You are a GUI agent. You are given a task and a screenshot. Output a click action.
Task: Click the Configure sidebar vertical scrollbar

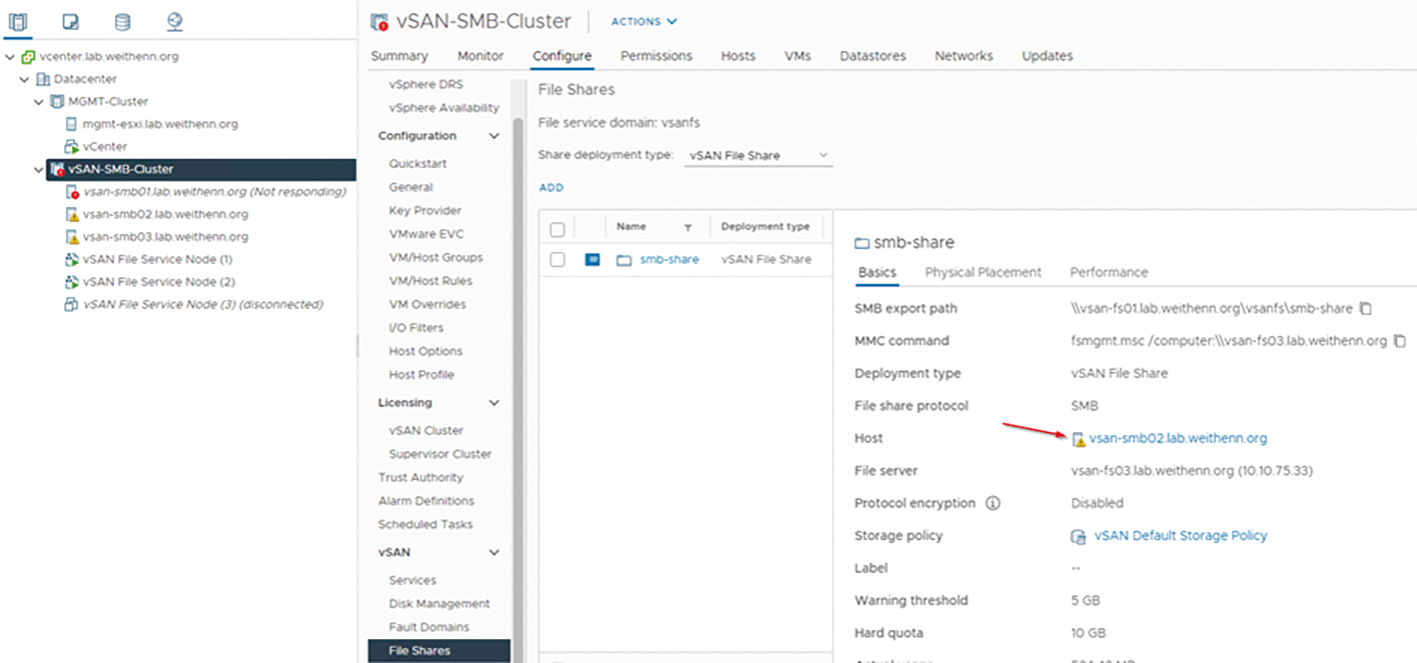tap(518, 390)
